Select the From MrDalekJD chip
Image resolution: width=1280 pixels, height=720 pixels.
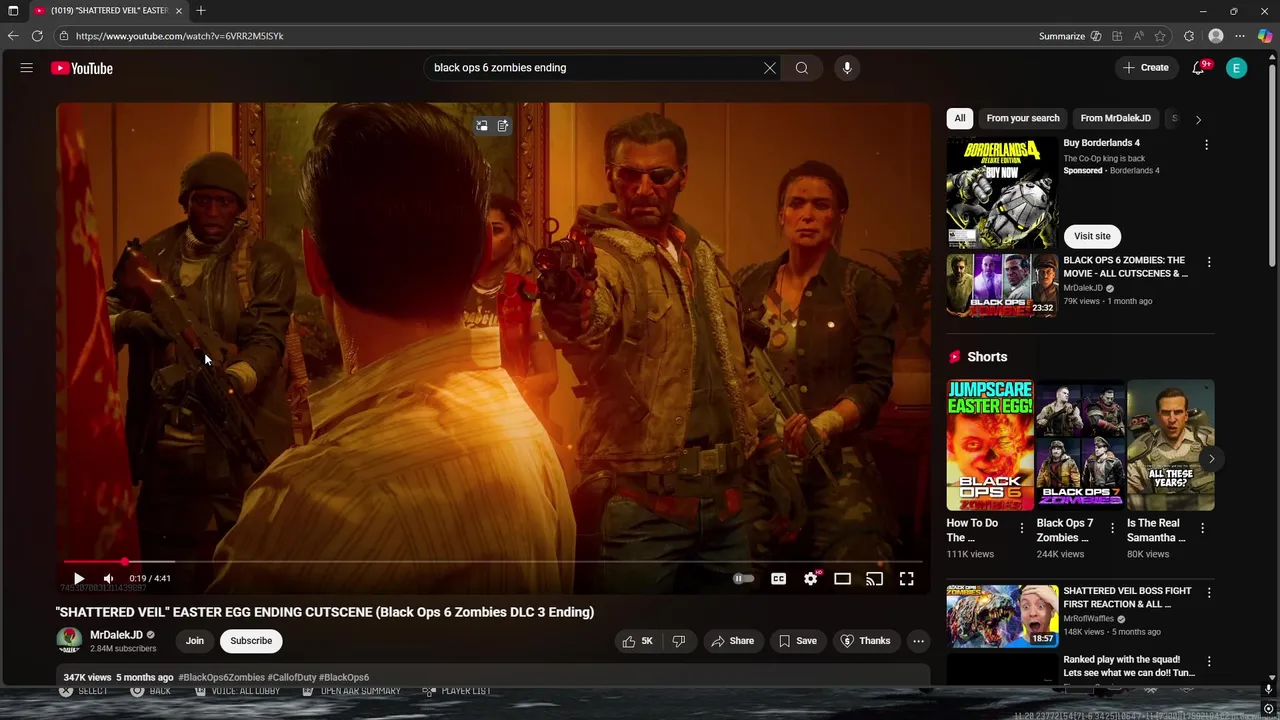(1115, 118)
